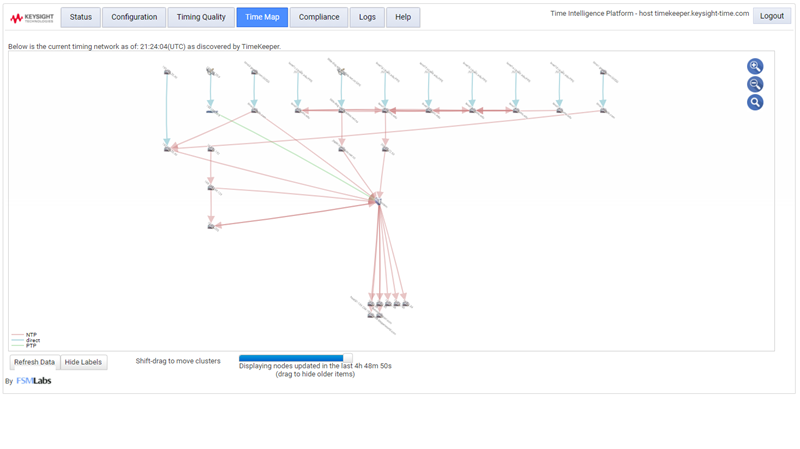The image size is (800, 449).
Task: Switch to the Configuration tab
Action: (x=134, y=17)
